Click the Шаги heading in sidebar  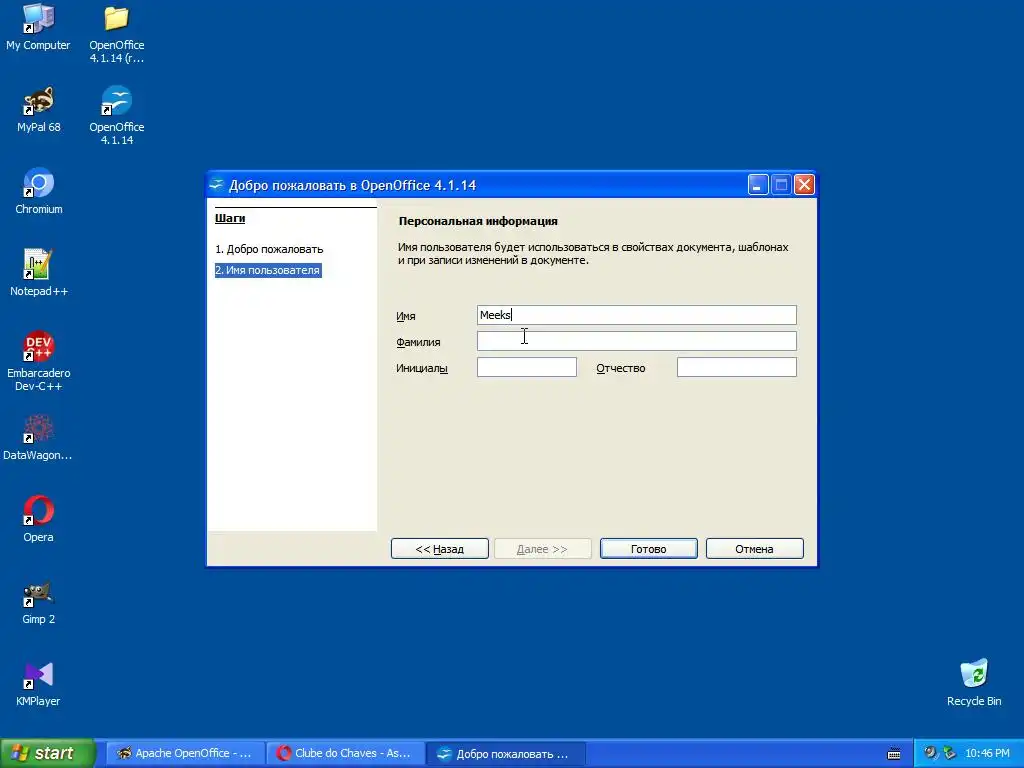[x=230, y=217]
